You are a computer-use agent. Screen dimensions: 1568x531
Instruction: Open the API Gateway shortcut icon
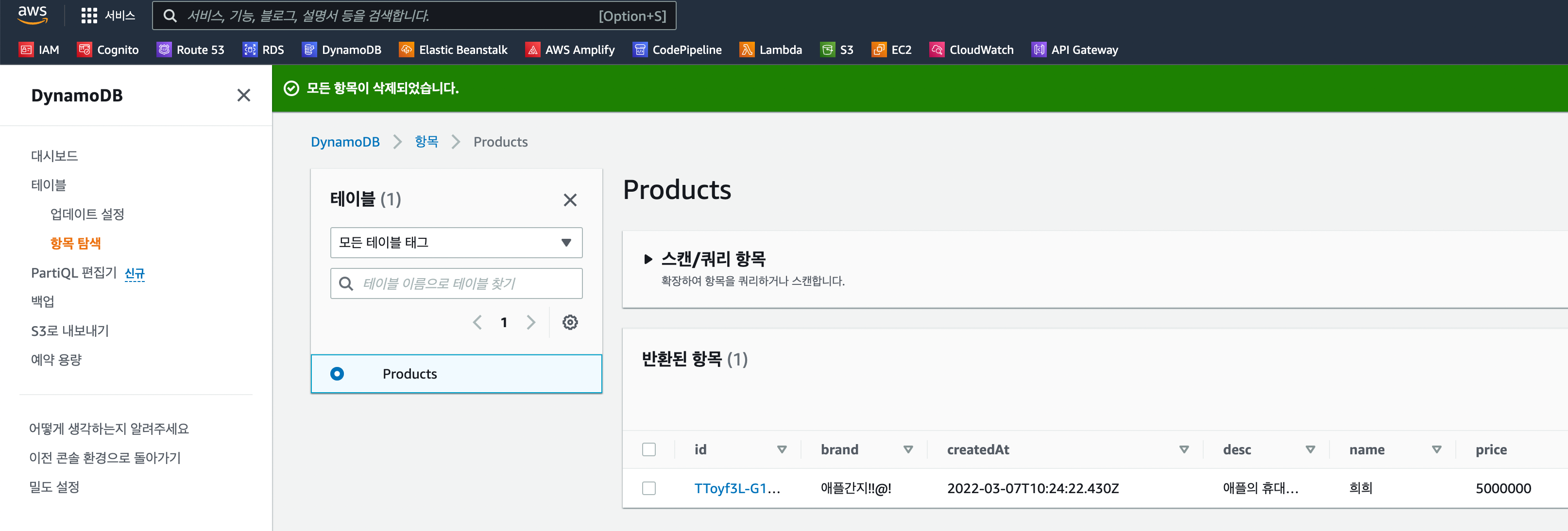coord(1039,50)
